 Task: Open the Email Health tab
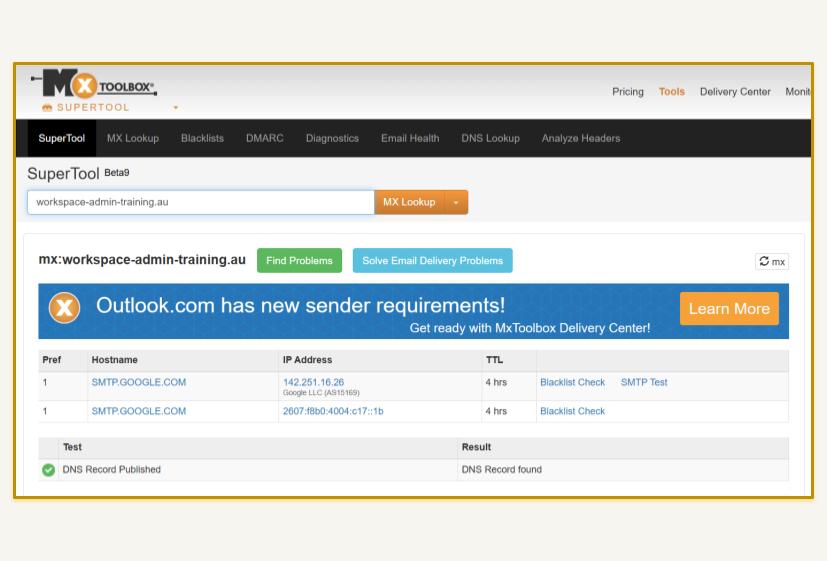click(x=410, y=138)
